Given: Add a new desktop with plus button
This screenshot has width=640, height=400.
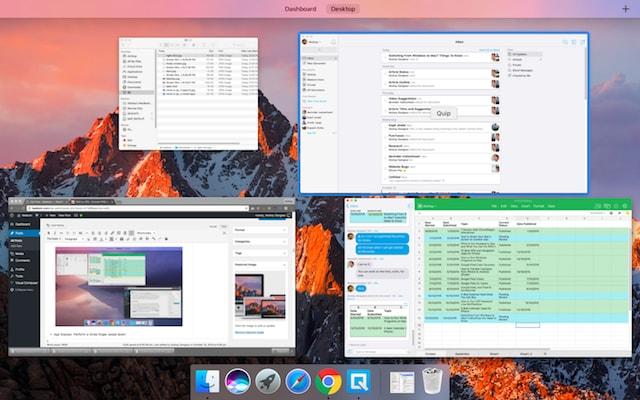Looking at the screenshot, I should pos(625,9).
